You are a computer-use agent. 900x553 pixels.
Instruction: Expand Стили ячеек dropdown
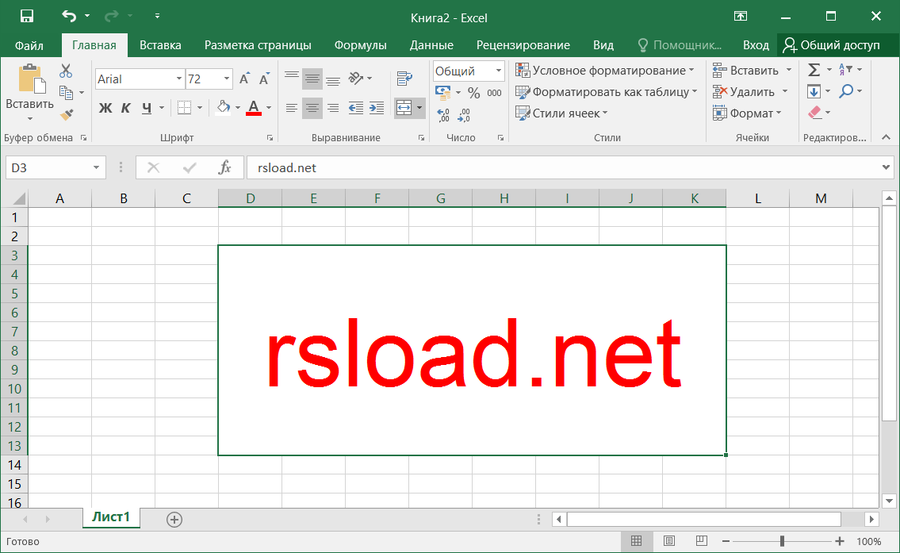pos(605,114)
